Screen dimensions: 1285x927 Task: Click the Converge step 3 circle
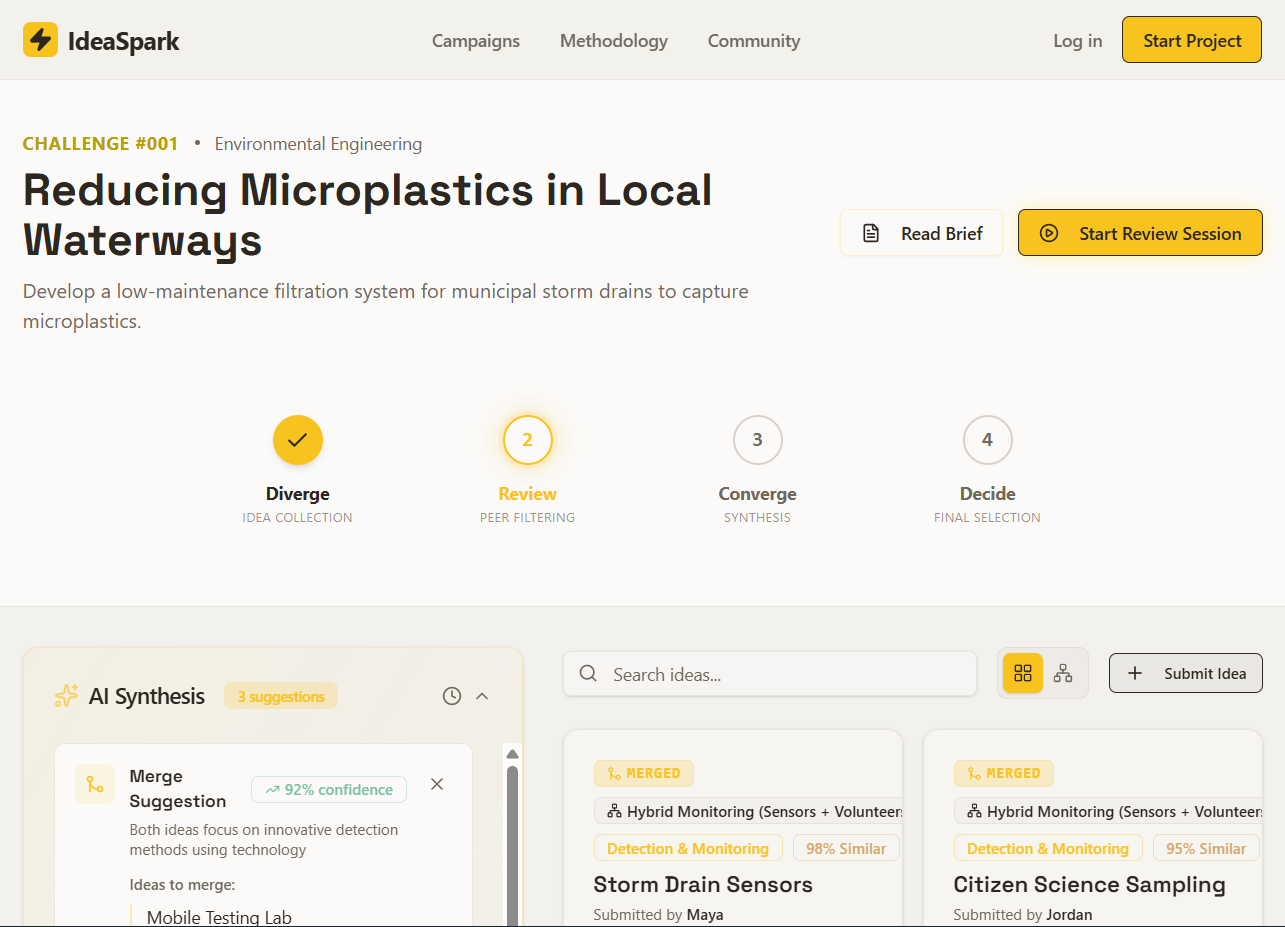click(757, 440)
